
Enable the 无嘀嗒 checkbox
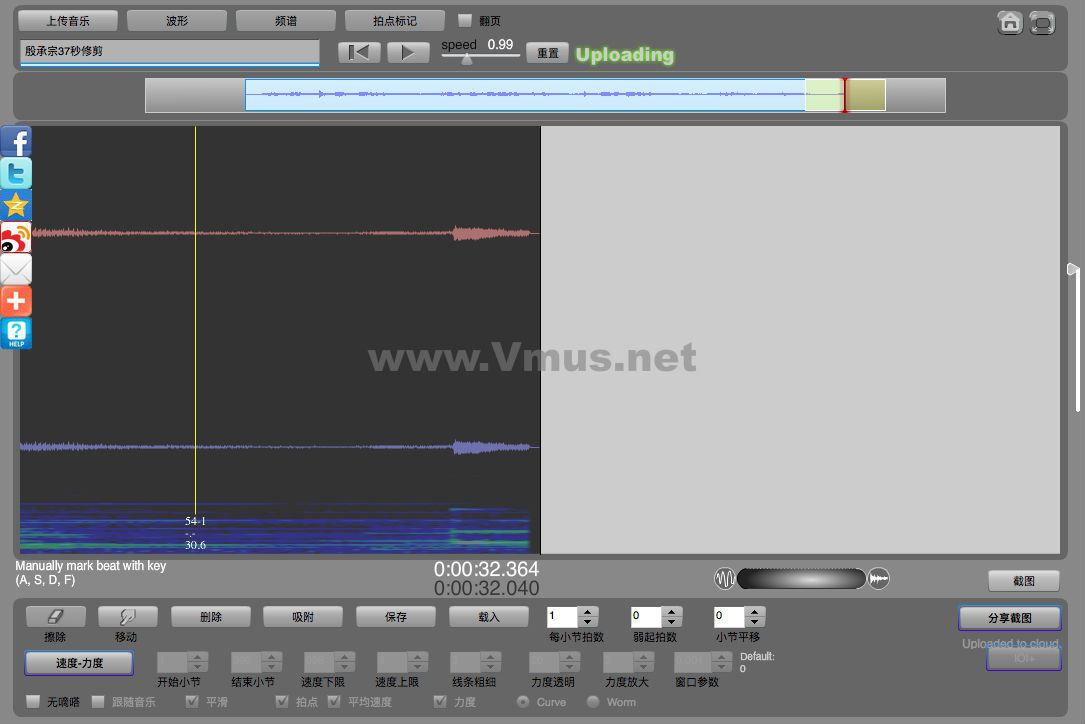pyautogui.click(x=33, y=702)
